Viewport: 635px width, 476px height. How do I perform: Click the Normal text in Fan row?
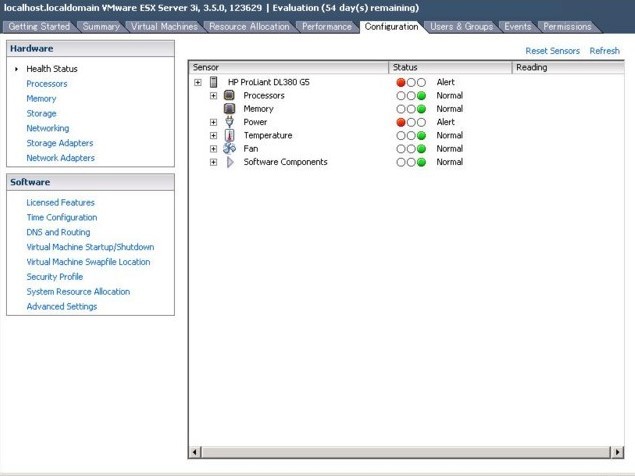click(x=450, y=149)
